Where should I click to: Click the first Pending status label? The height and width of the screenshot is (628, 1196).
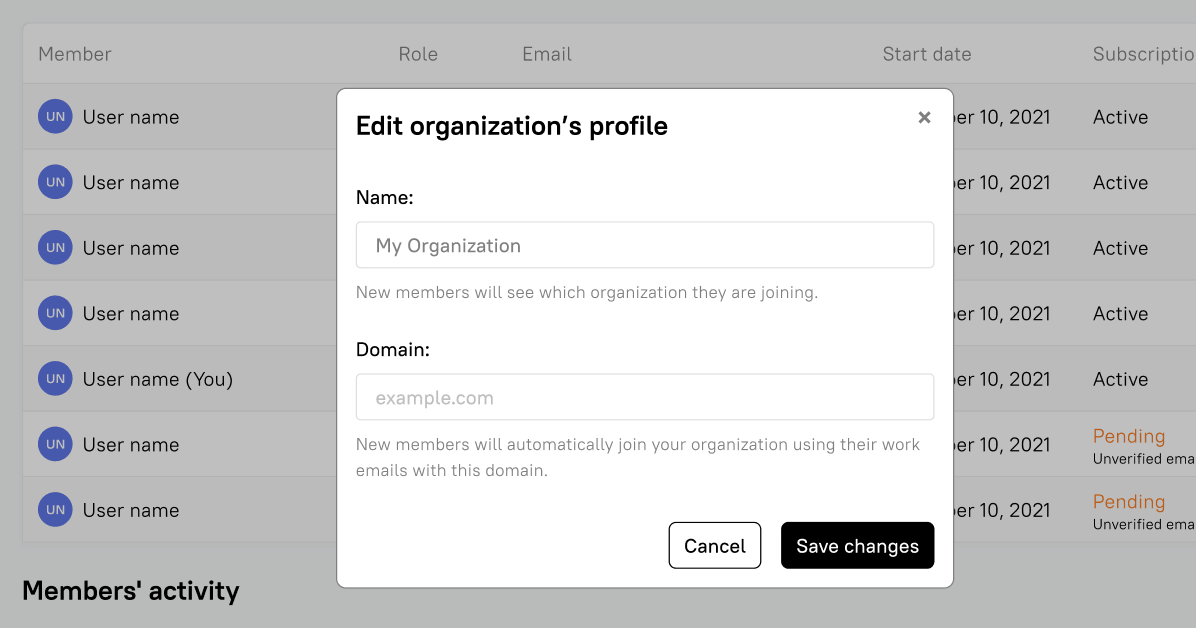click(x=1129, y=436)
